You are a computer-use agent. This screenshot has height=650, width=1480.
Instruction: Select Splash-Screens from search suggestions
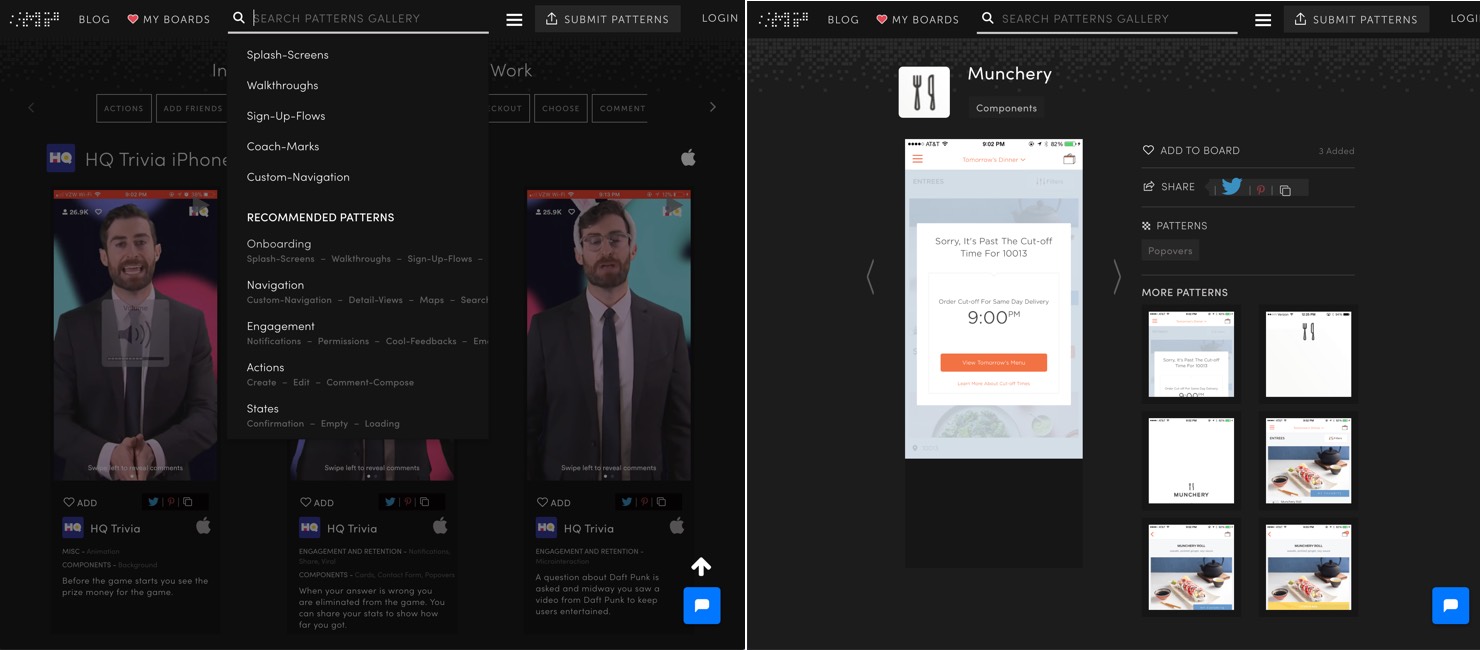(x=287, y=55)
